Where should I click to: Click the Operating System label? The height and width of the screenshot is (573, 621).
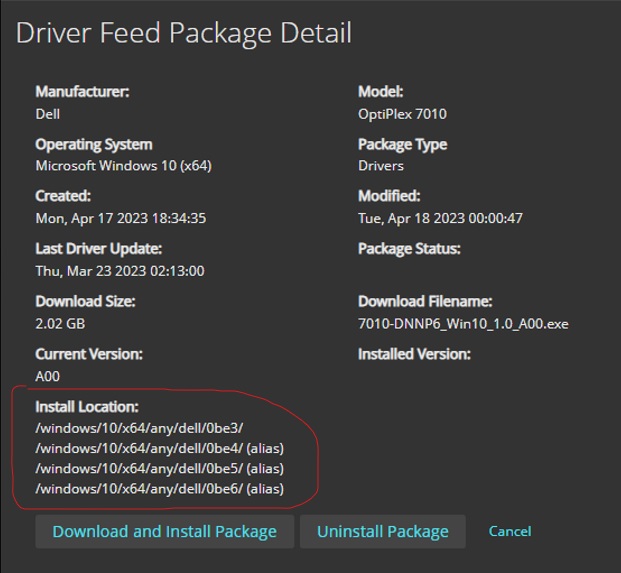click(94, 145)
